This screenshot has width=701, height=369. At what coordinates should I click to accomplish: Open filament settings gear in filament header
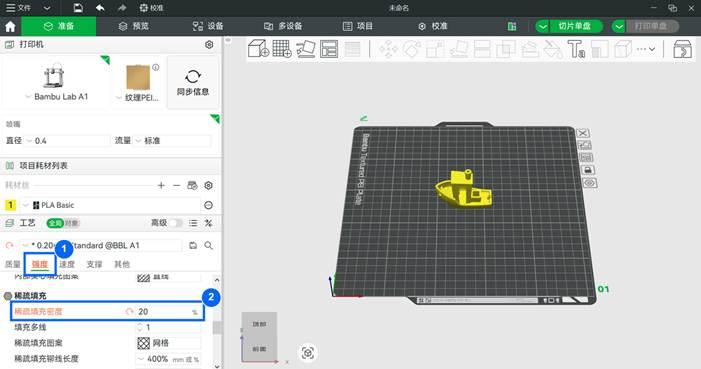tap(208, 185)
